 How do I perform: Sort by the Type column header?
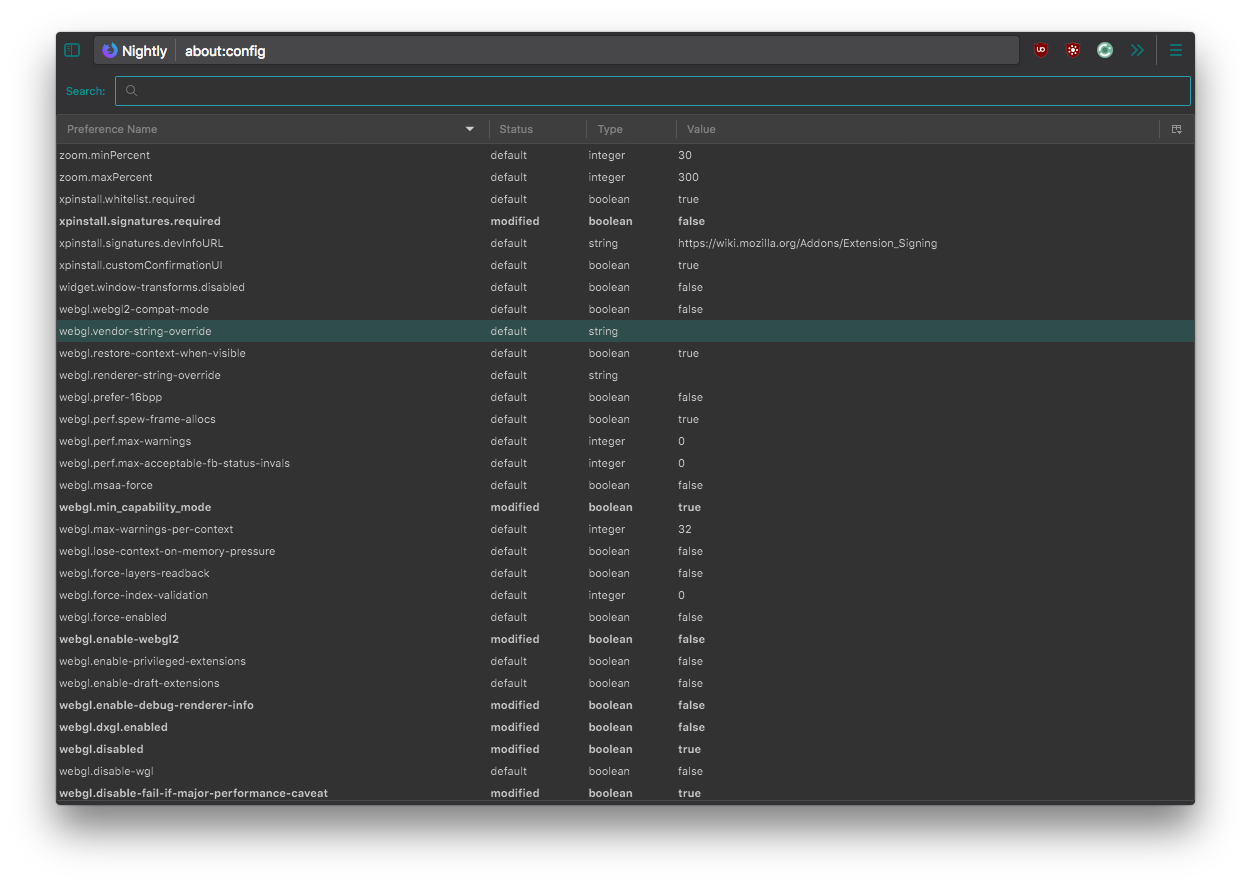tap(631, 129)
